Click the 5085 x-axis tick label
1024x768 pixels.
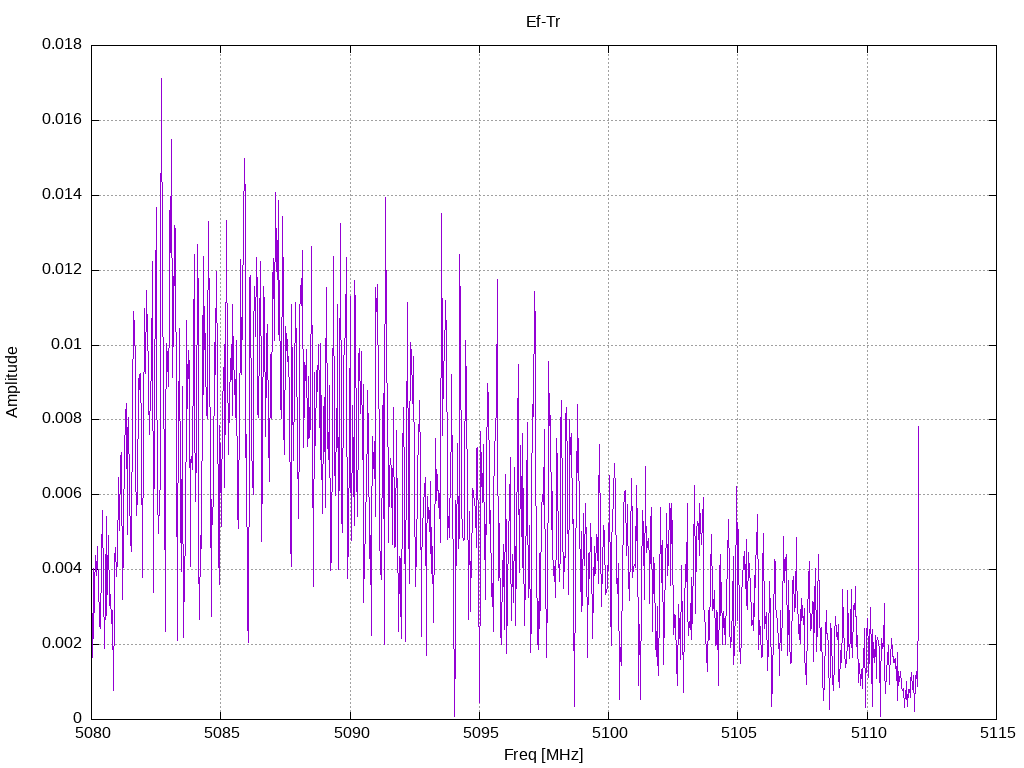(x=221, y=733)
